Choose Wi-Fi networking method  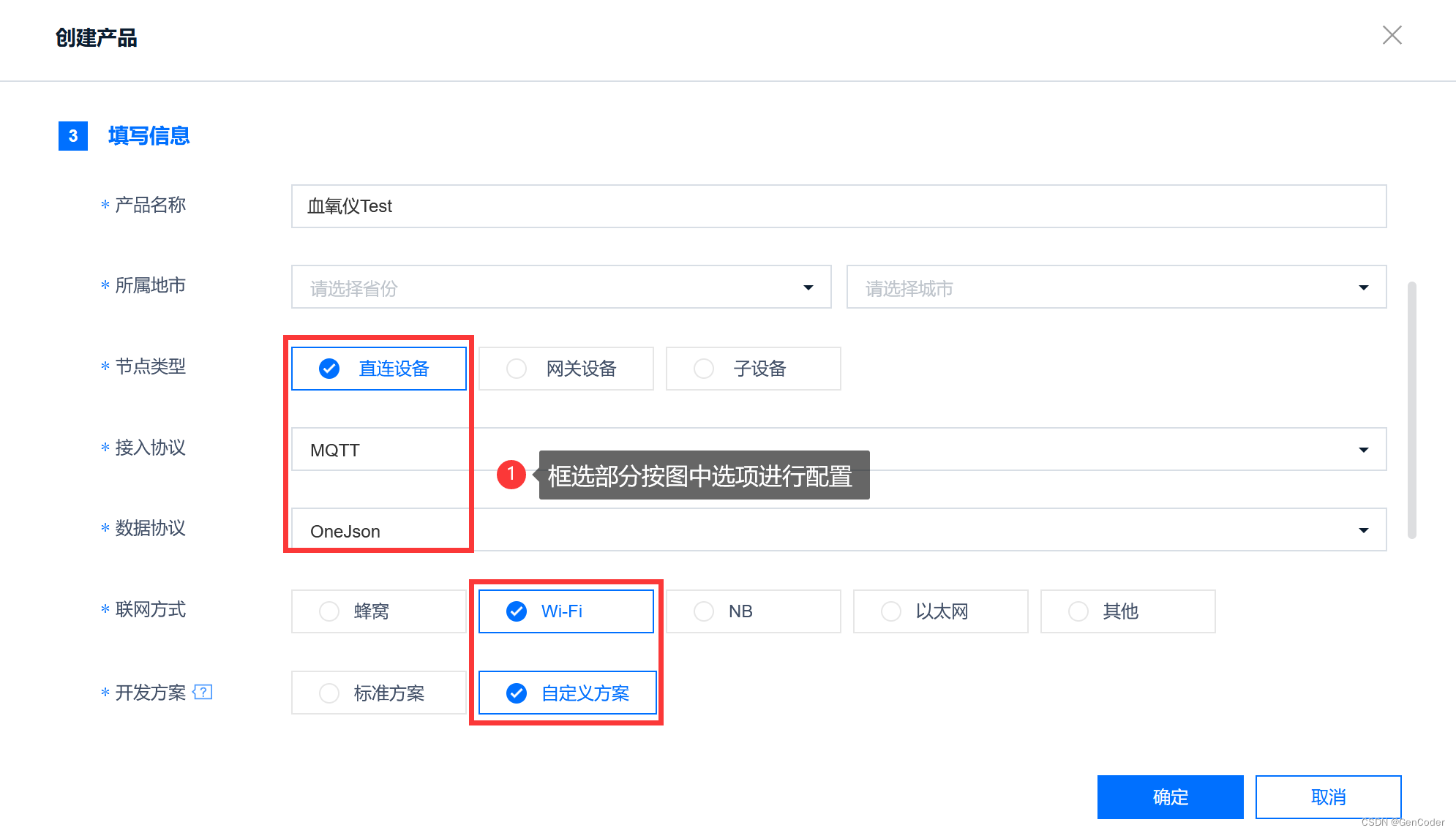566,611
